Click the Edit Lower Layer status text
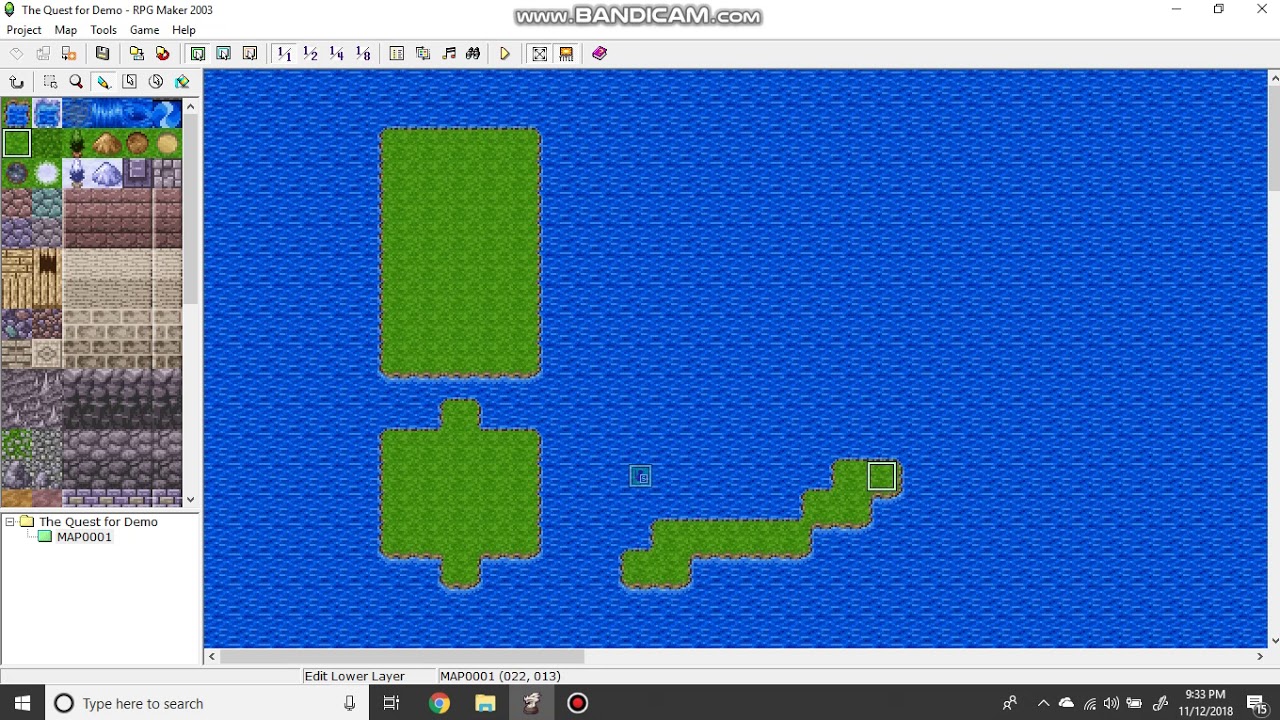Image resolution: width=1280 pixels, height=720 pixels. (354, 676)
